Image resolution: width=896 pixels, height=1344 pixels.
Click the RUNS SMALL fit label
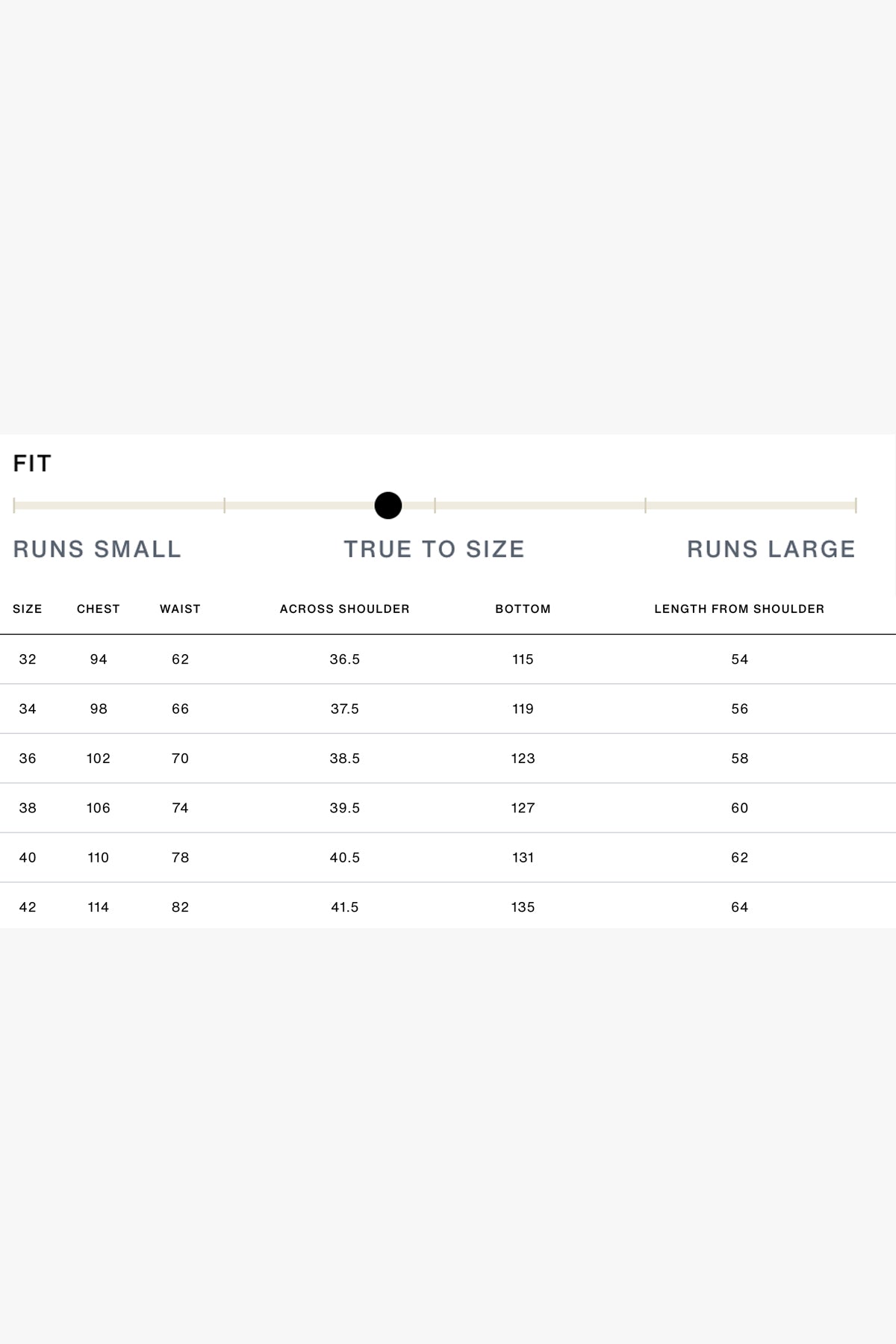tap(97, 549)
